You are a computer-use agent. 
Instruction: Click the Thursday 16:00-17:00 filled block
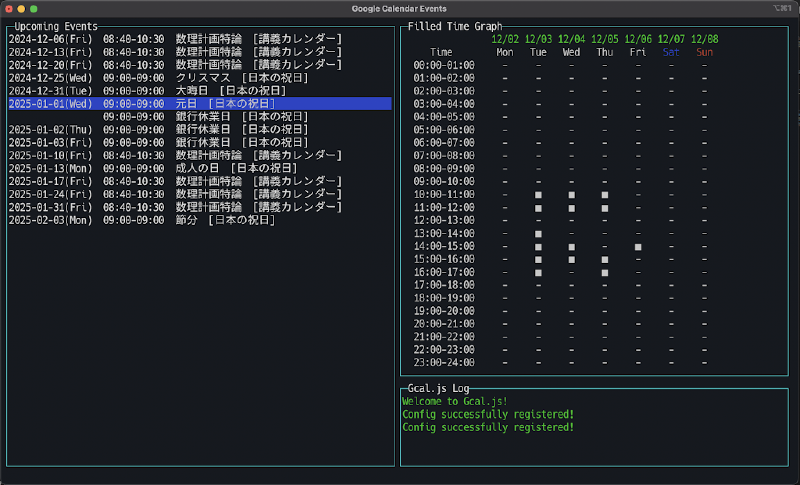605,273
